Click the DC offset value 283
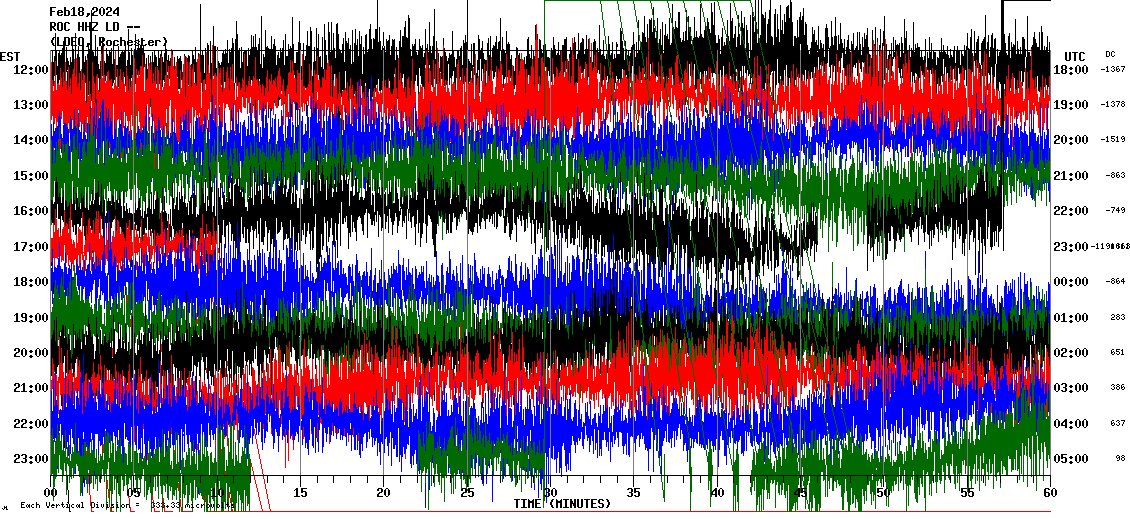The image size is (1130, 519). 1117,318
